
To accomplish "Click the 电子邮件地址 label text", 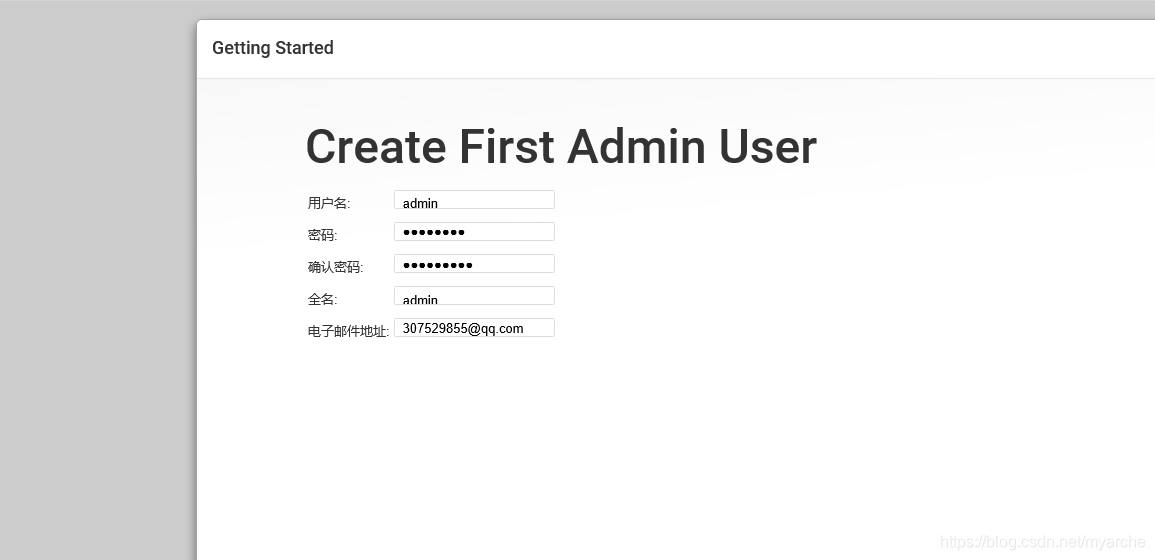I will (348, 332).
